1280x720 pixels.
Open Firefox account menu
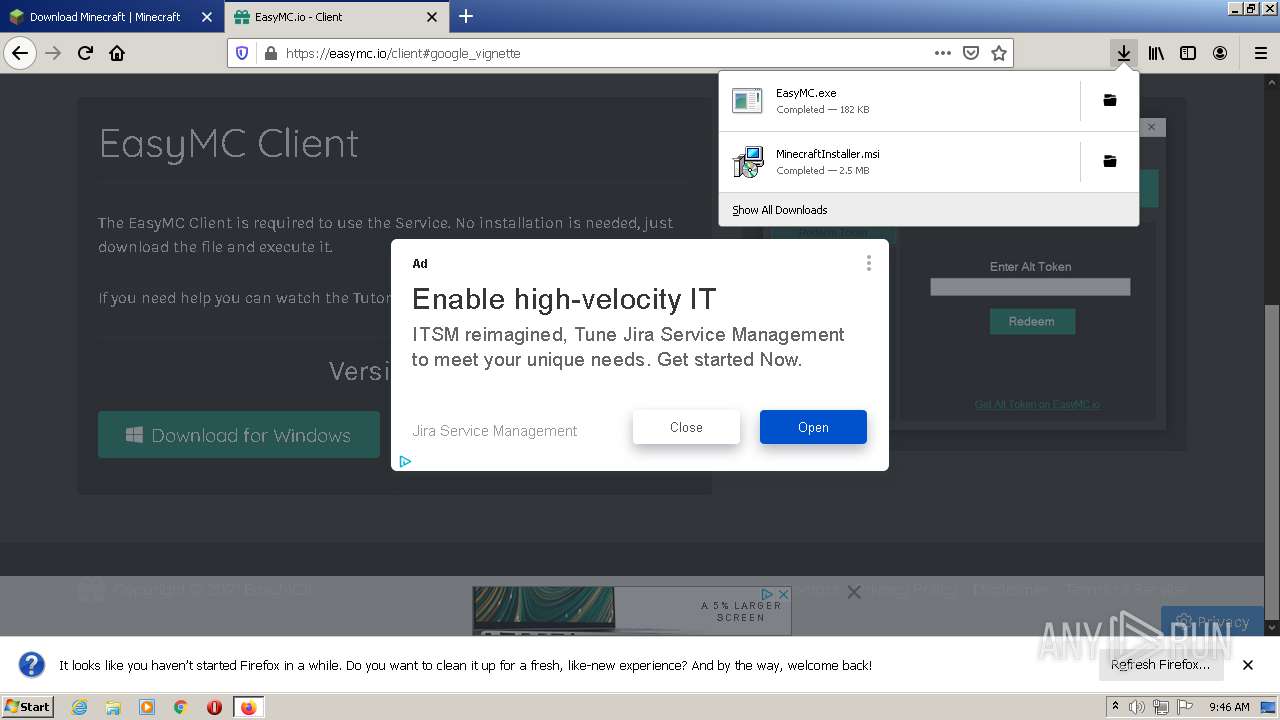tap(1220, 53)
